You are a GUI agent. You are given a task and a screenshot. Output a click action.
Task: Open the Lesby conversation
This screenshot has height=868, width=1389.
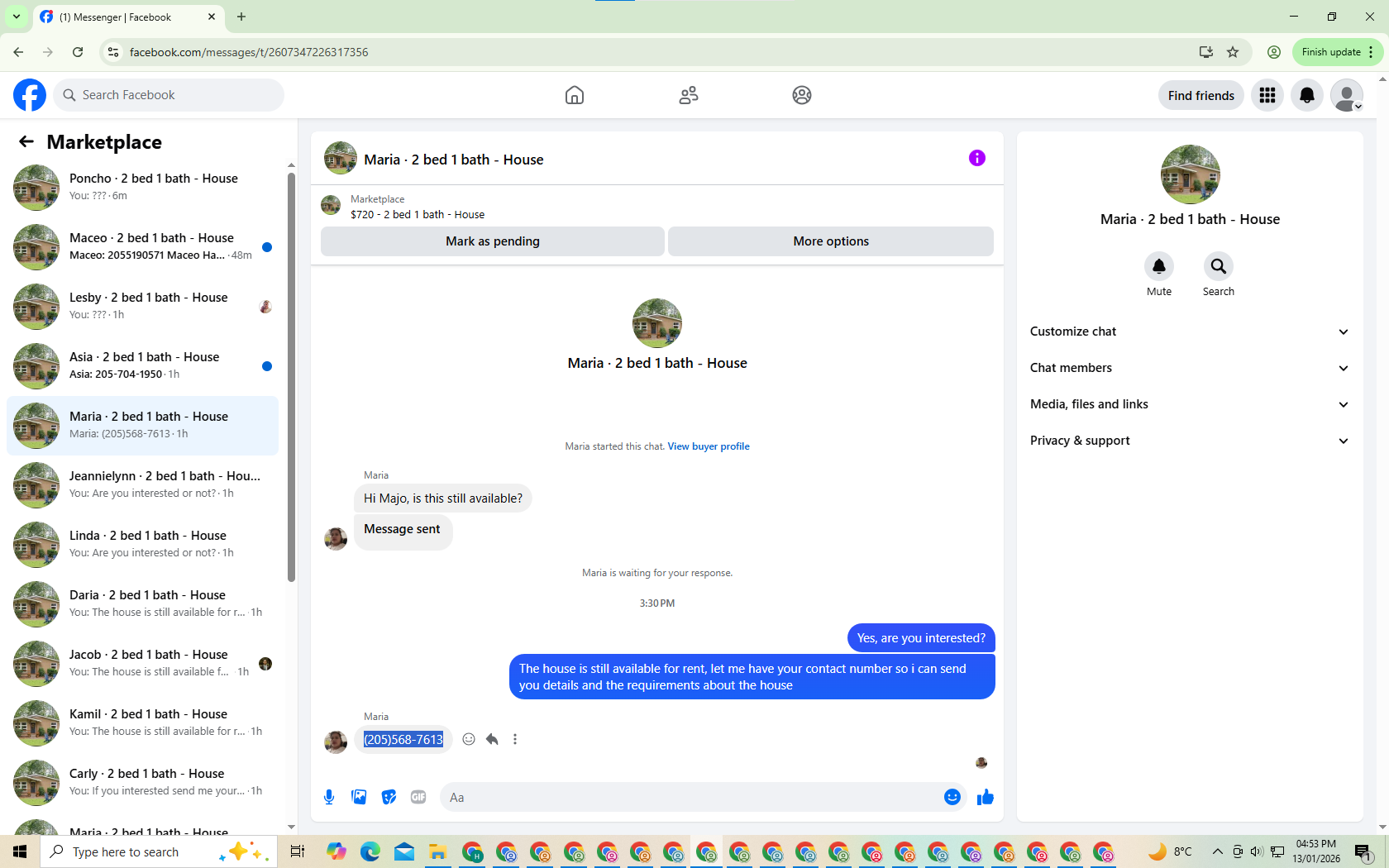142,307
